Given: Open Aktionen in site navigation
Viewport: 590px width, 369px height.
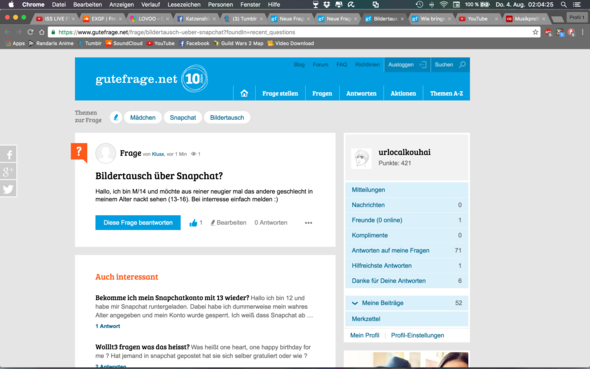Looking at the screenshot, I should (403, 93).
